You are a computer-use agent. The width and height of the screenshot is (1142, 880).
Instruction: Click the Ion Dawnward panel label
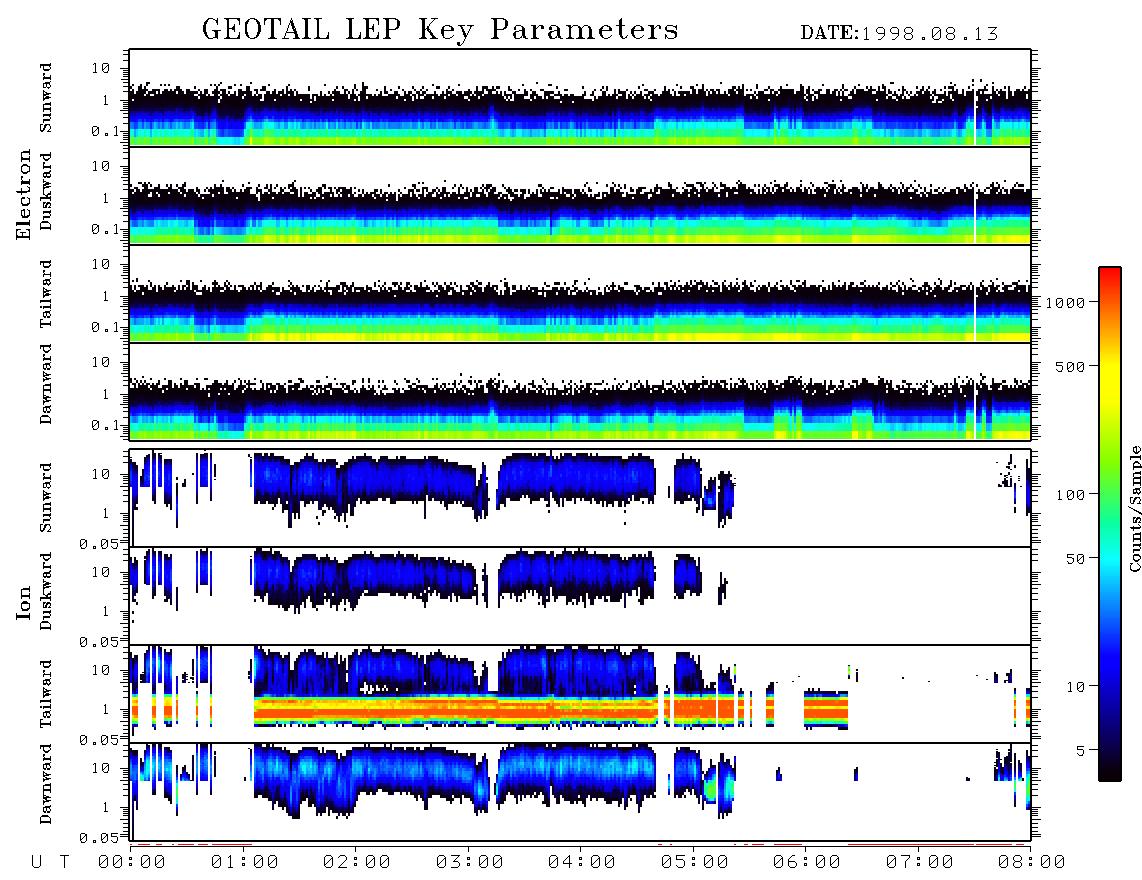[46, 784]
